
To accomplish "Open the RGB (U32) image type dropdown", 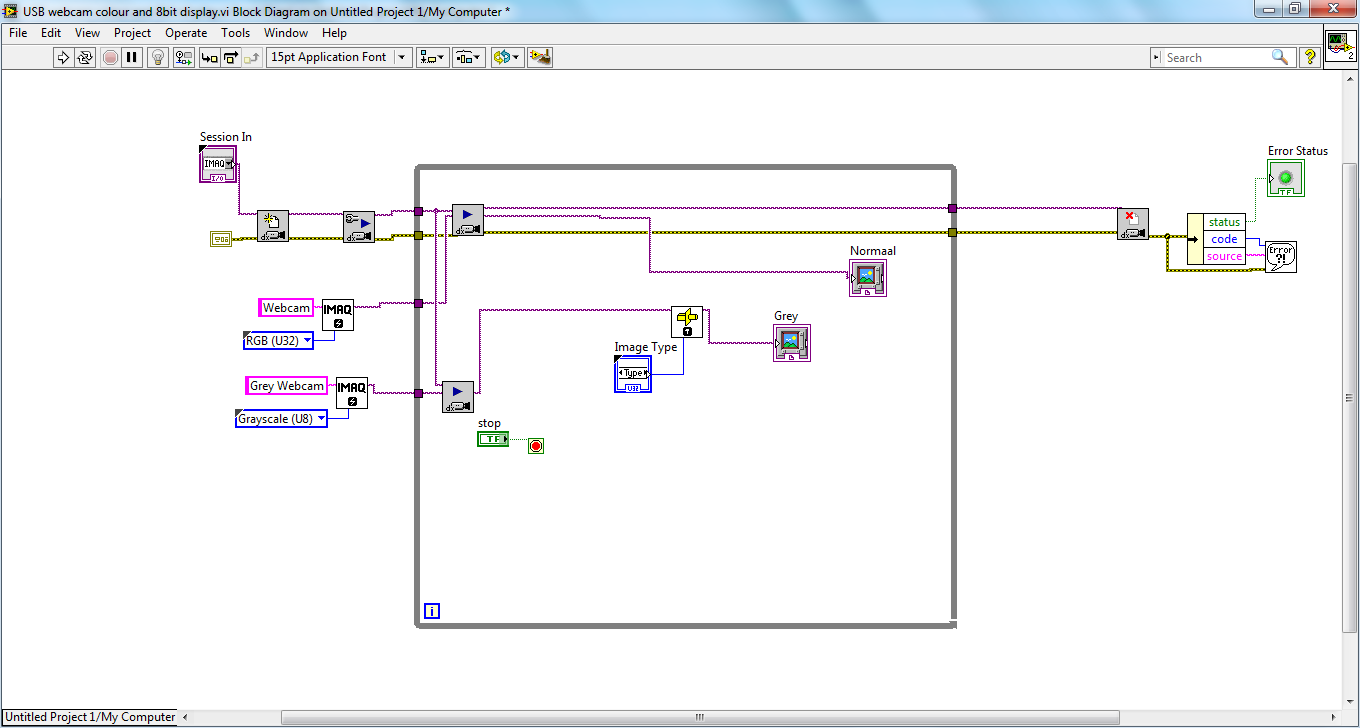I will 278,341.
